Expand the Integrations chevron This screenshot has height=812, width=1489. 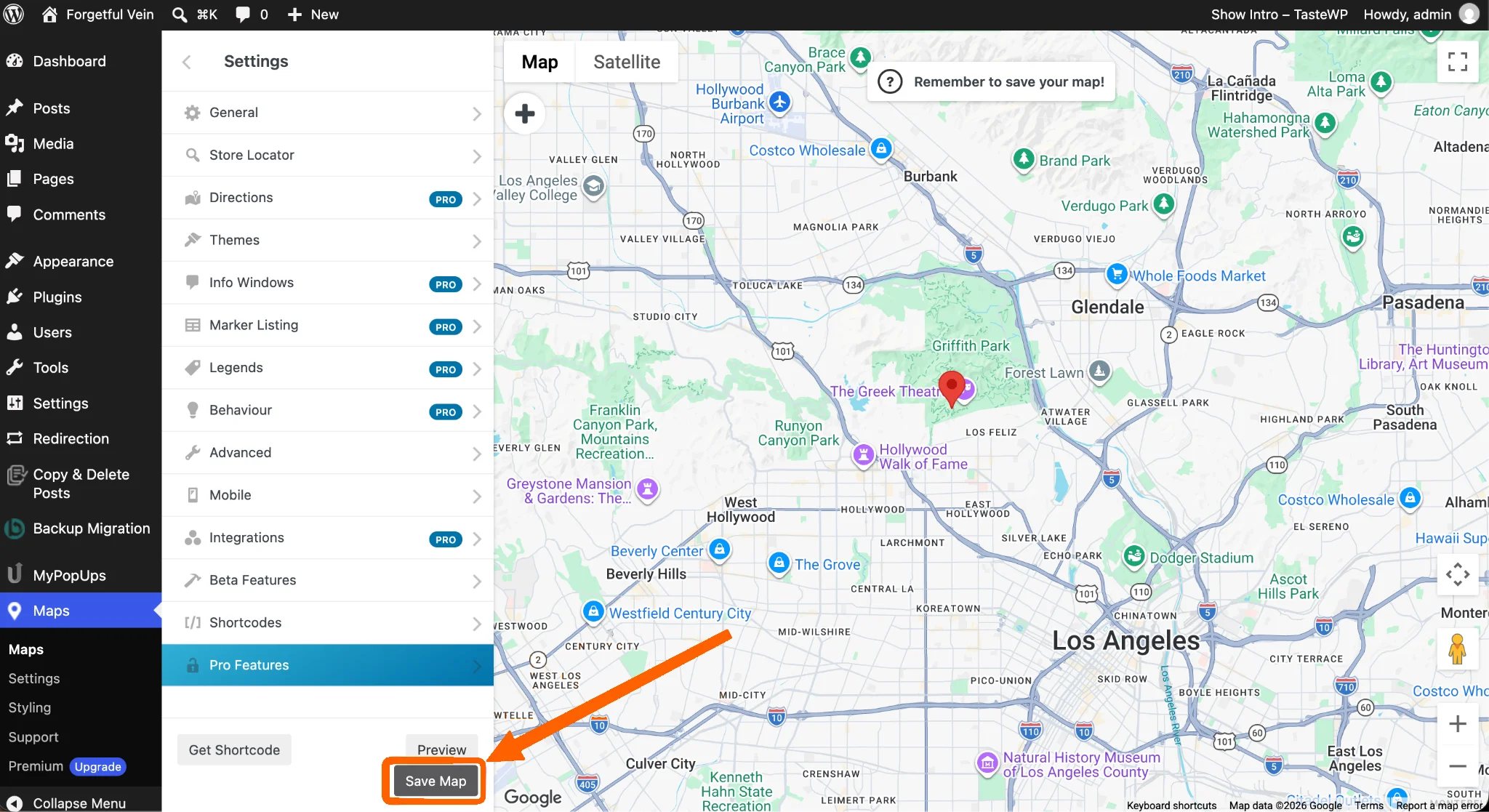(x=477, y=539)
